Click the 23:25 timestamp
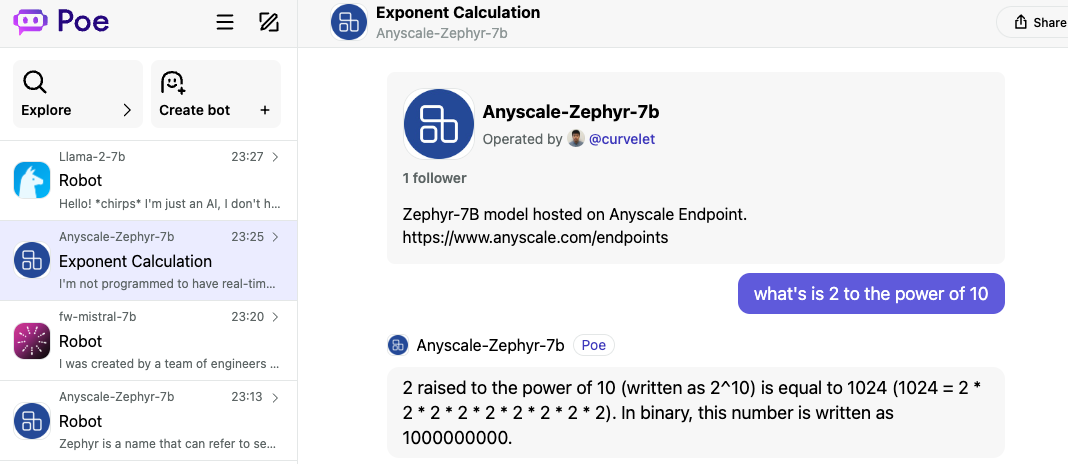 tap(247, 237)
